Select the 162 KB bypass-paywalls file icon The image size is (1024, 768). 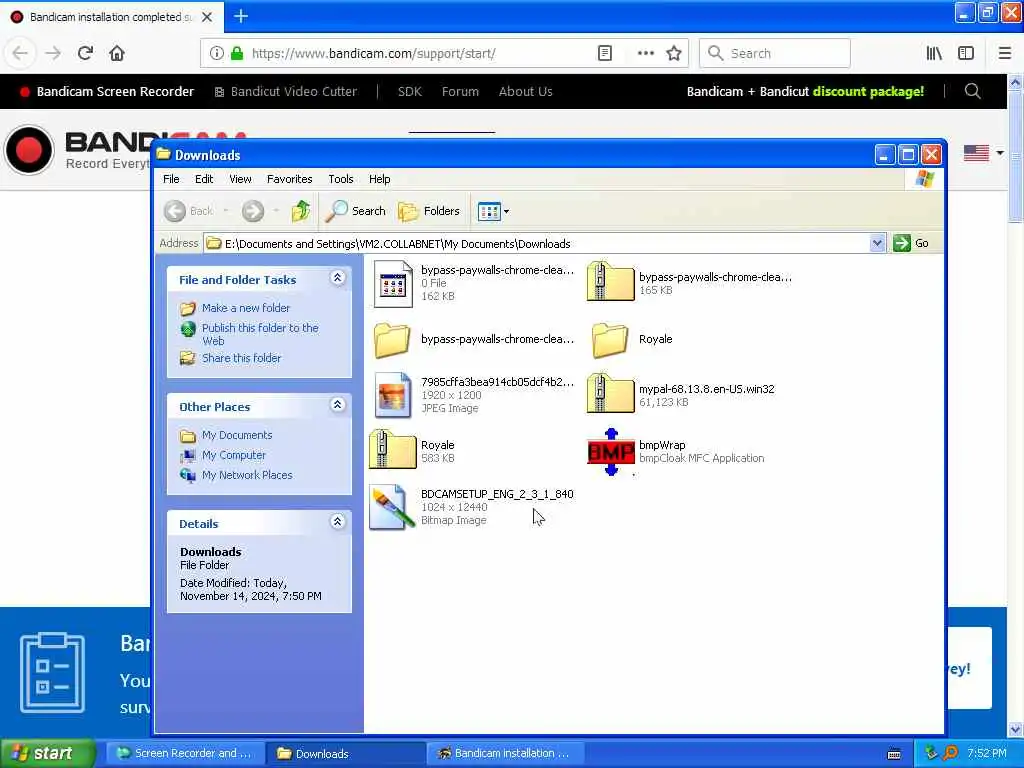coord(393,283)
